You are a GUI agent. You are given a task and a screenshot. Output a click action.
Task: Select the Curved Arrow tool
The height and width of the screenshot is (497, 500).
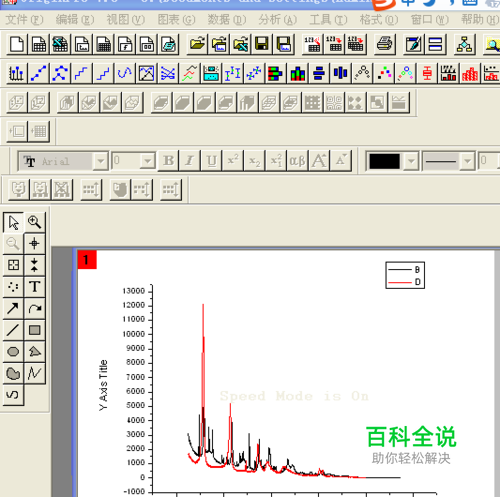[x=34, y=308]
